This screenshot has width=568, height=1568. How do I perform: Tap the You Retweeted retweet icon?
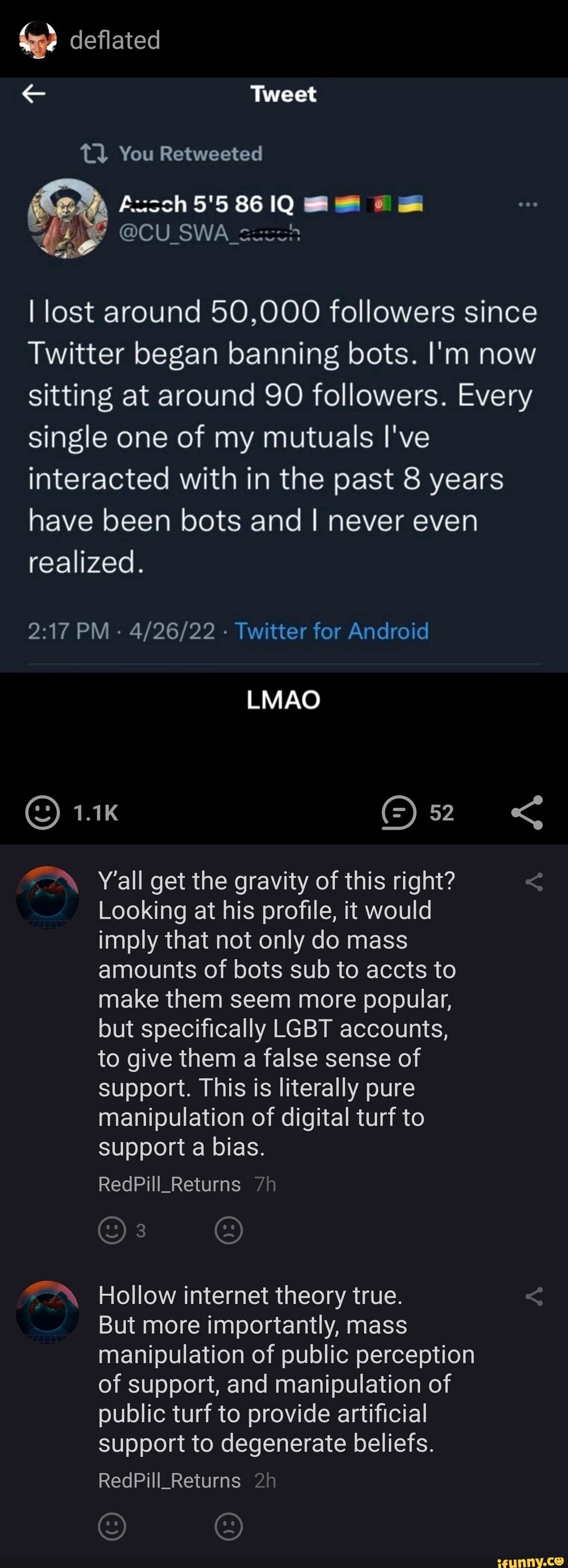click(x=95, y=153)
